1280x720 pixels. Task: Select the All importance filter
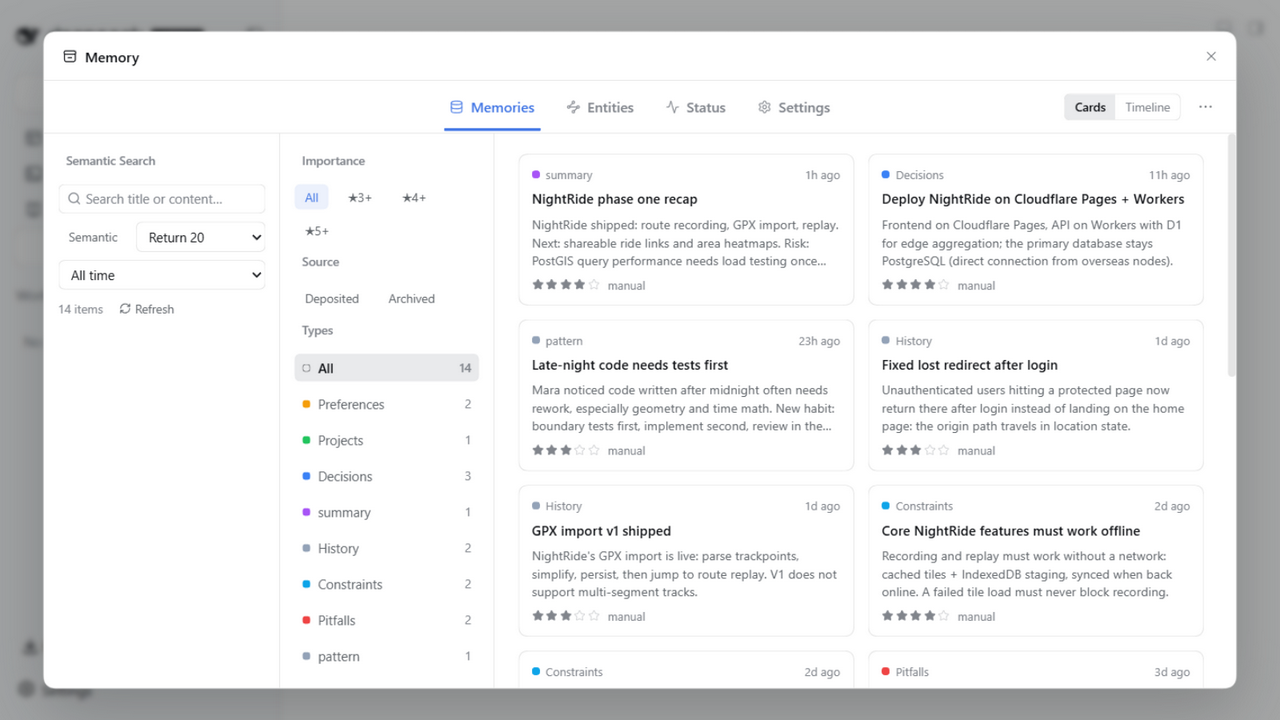pyautogui.click(x=312, y=197)
